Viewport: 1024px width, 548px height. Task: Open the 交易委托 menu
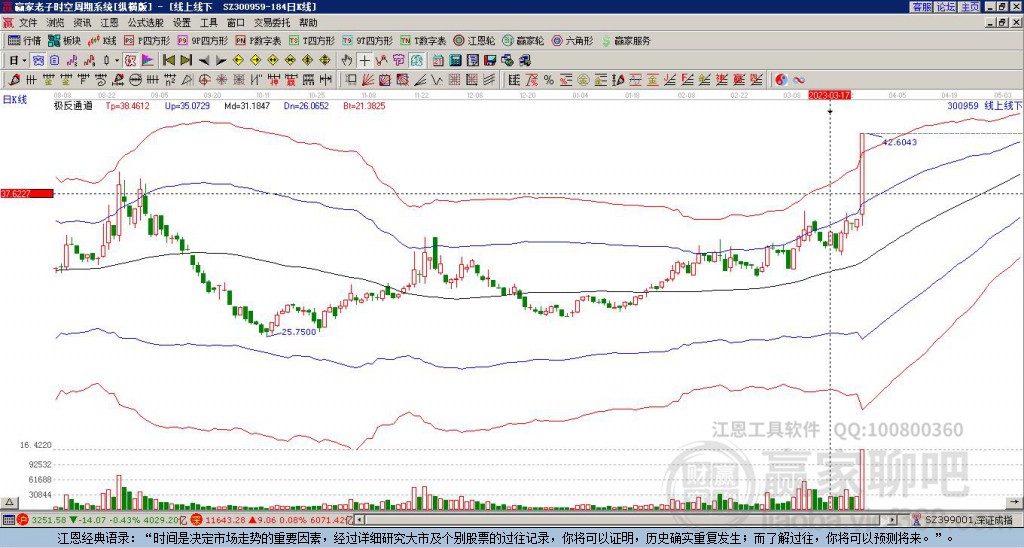pyautogui.click(x=272, y=23)
